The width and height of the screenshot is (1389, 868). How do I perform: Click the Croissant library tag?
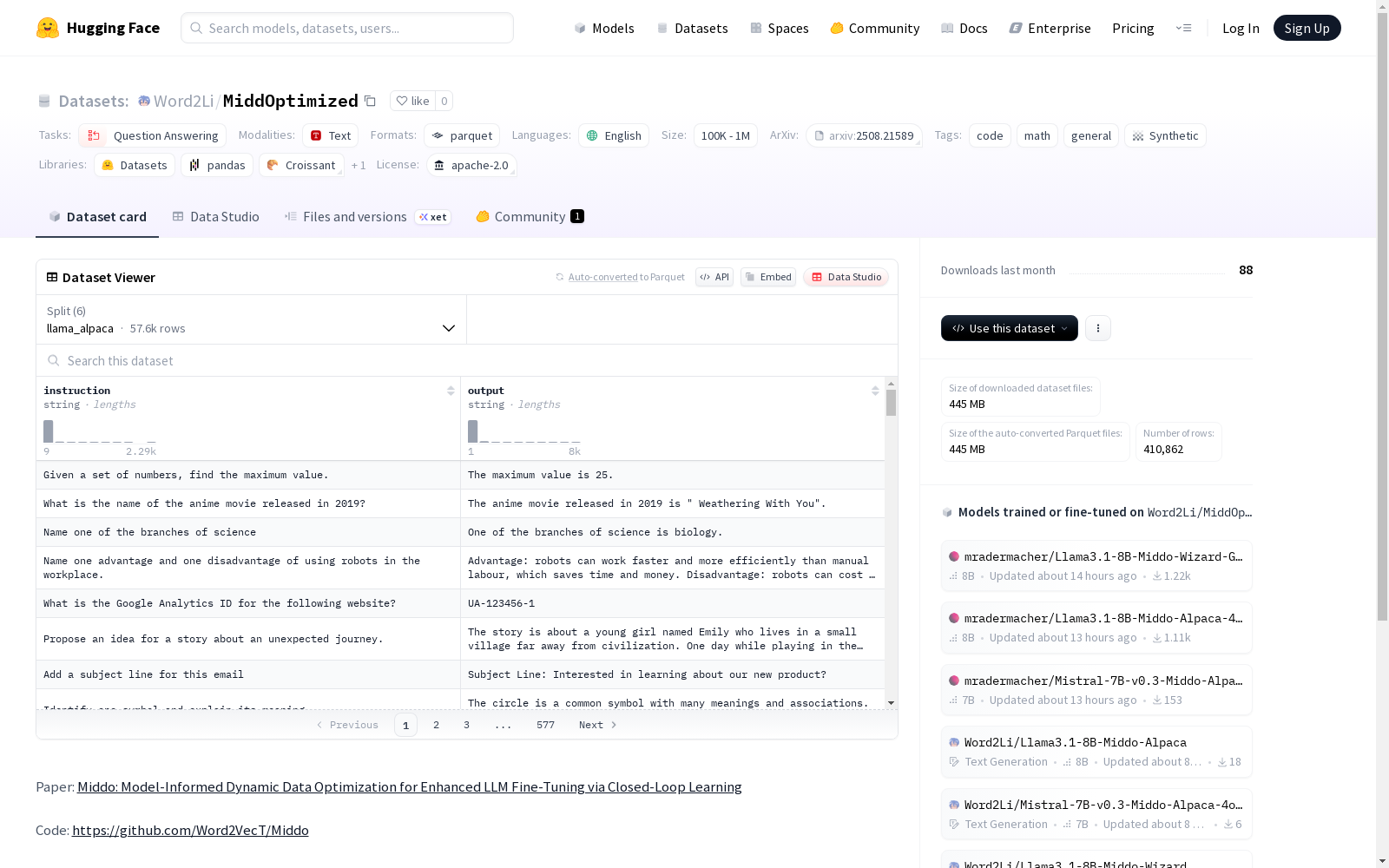301,165
